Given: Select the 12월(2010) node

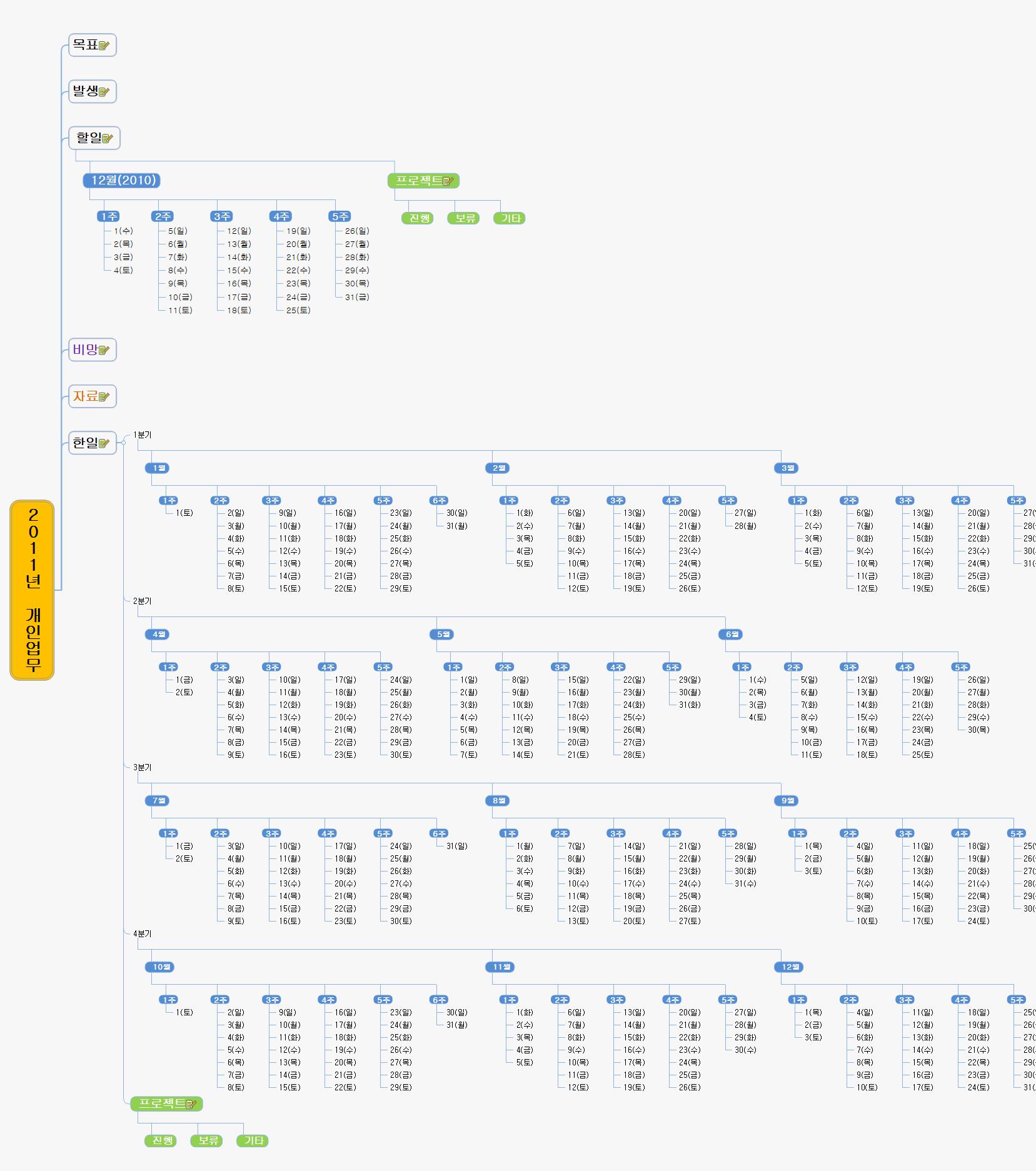Looking at the screenshot, I should click(x=123, y=181).
